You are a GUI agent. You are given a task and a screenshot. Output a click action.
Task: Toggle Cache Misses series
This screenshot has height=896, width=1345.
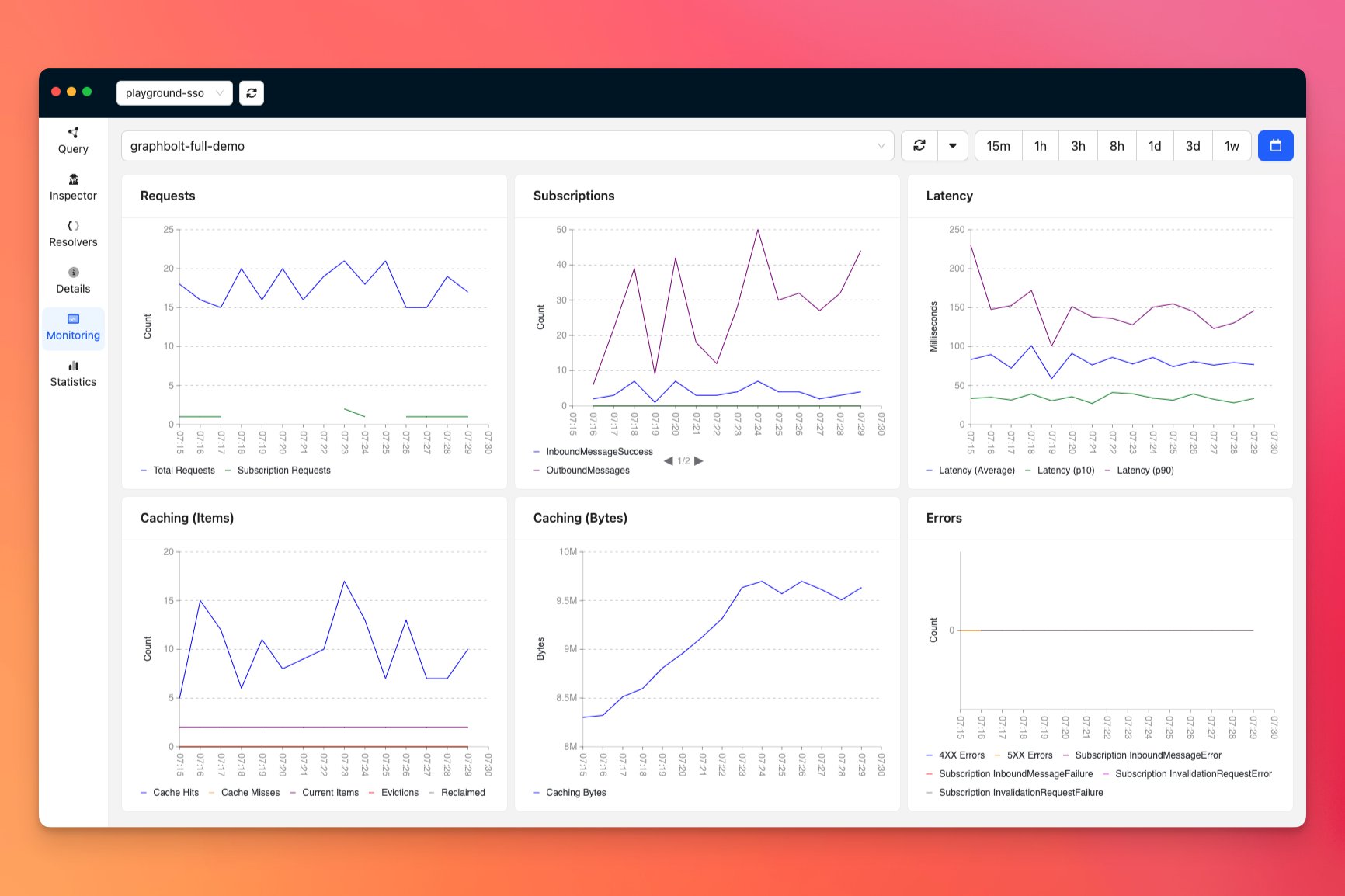coord(245,793)
